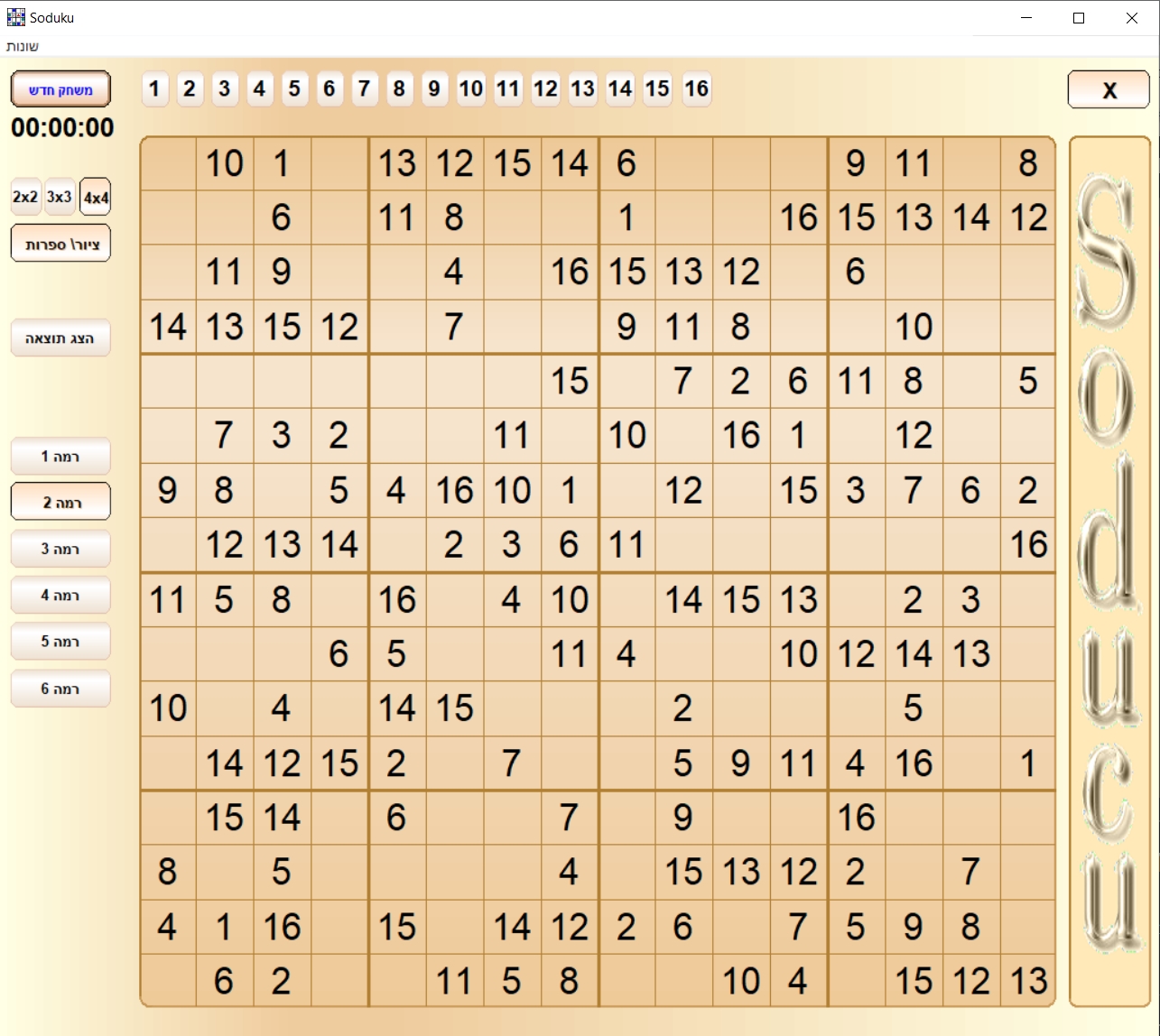Choose number 12 from the digit palette
This screenshot has width=1160, height=1036.
click(546, 89)
